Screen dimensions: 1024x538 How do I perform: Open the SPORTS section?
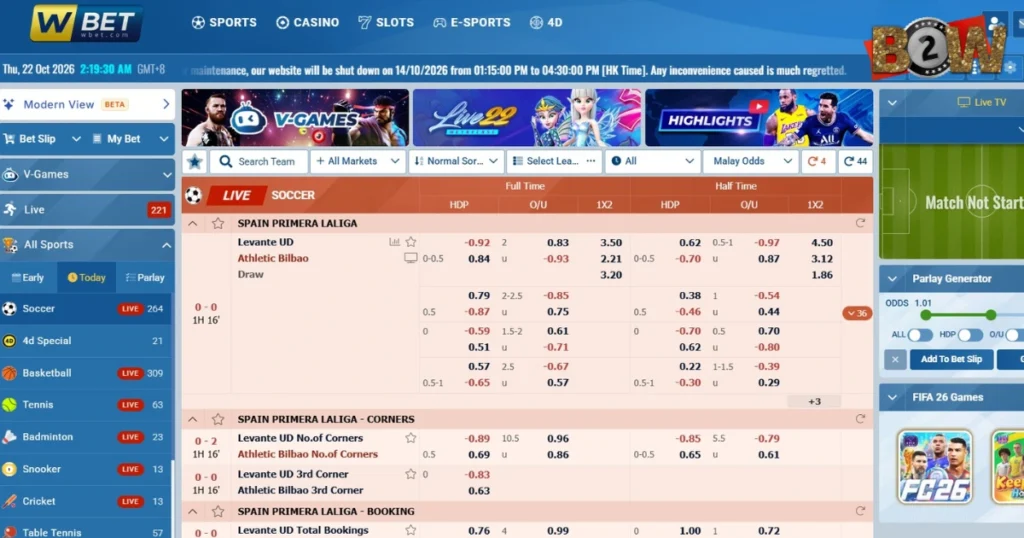coord(224,22)
